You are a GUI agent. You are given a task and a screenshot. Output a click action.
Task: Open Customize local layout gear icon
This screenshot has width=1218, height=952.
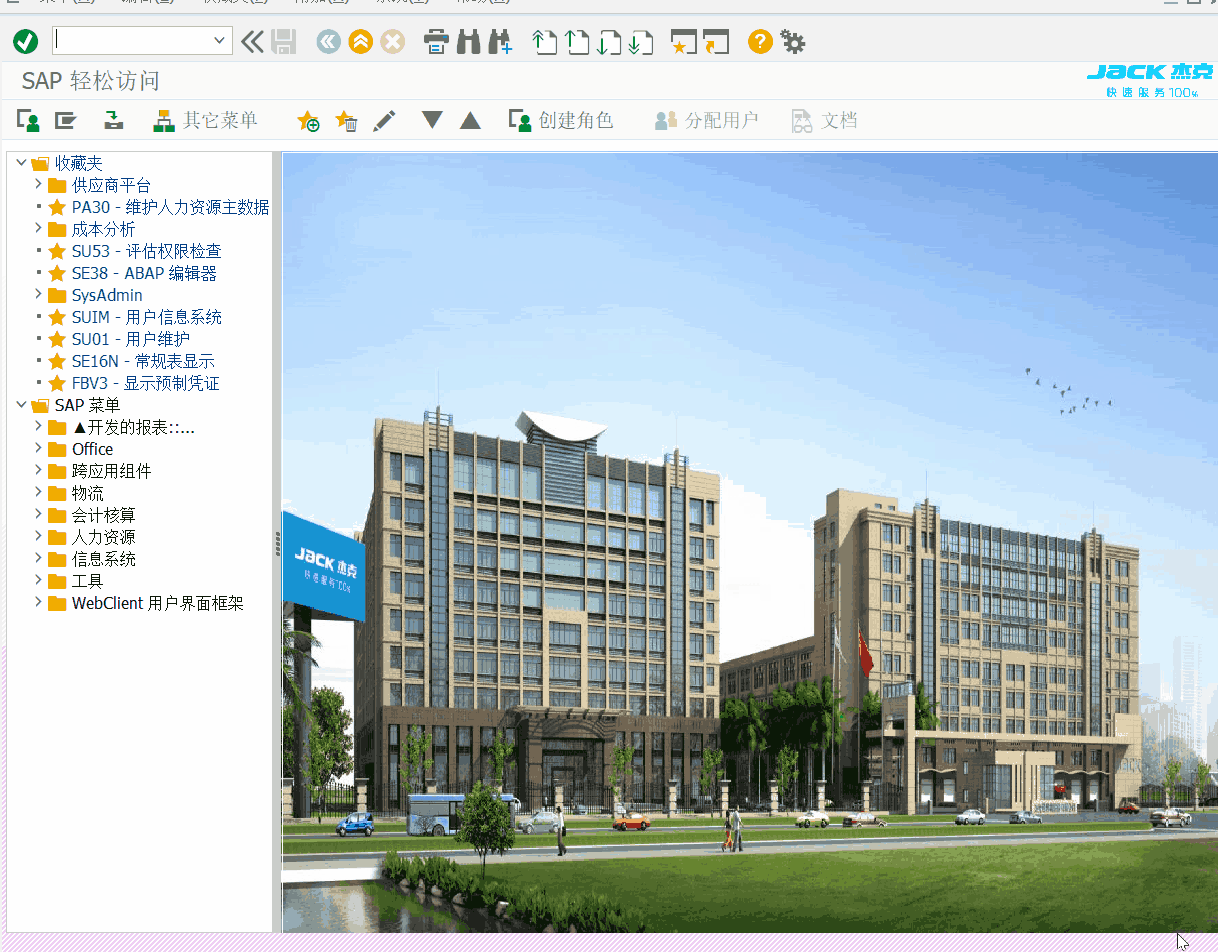[x=792, y=41]
